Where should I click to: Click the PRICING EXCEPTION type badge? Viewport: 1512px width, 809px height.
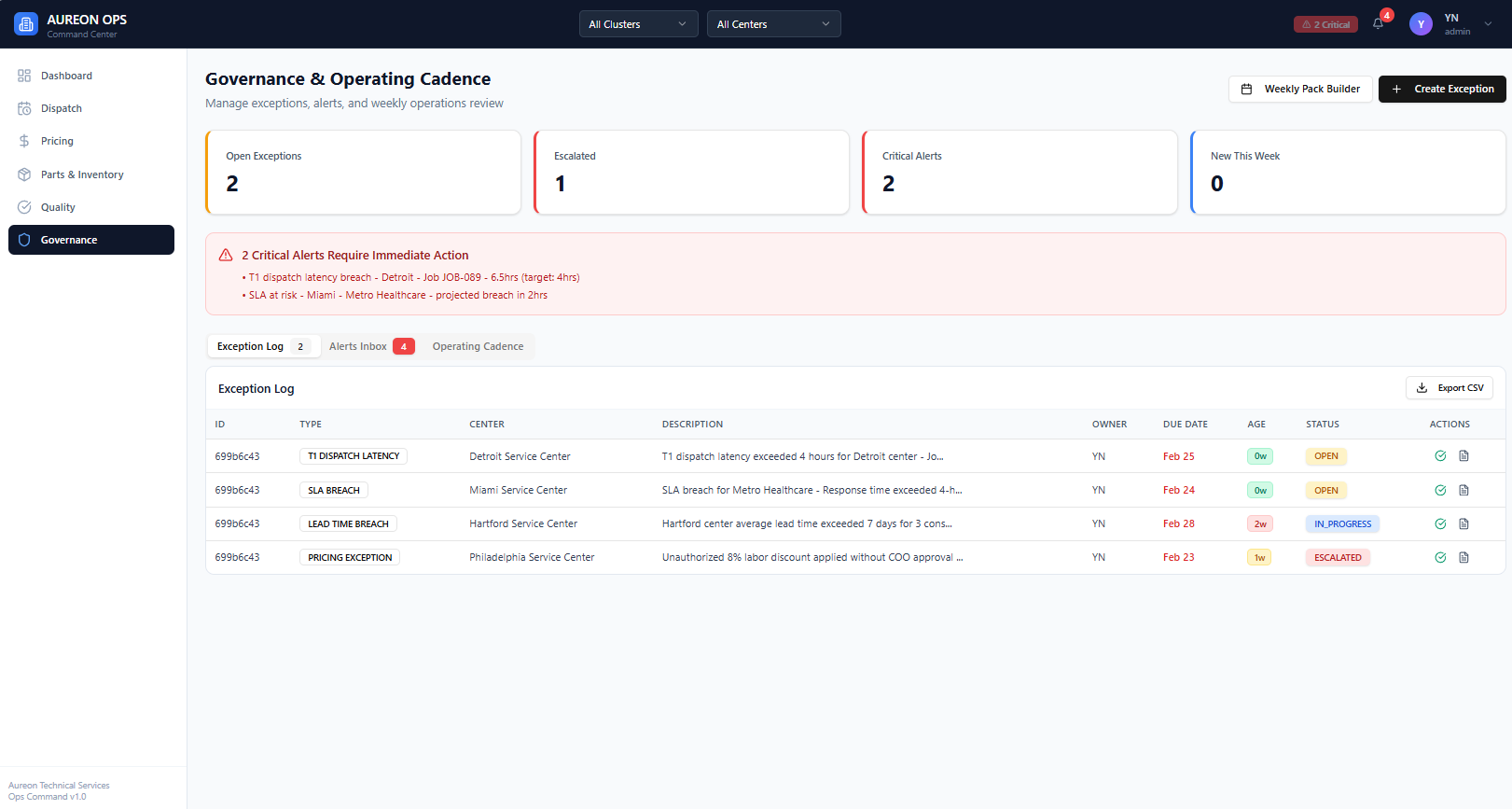(350, 557)
